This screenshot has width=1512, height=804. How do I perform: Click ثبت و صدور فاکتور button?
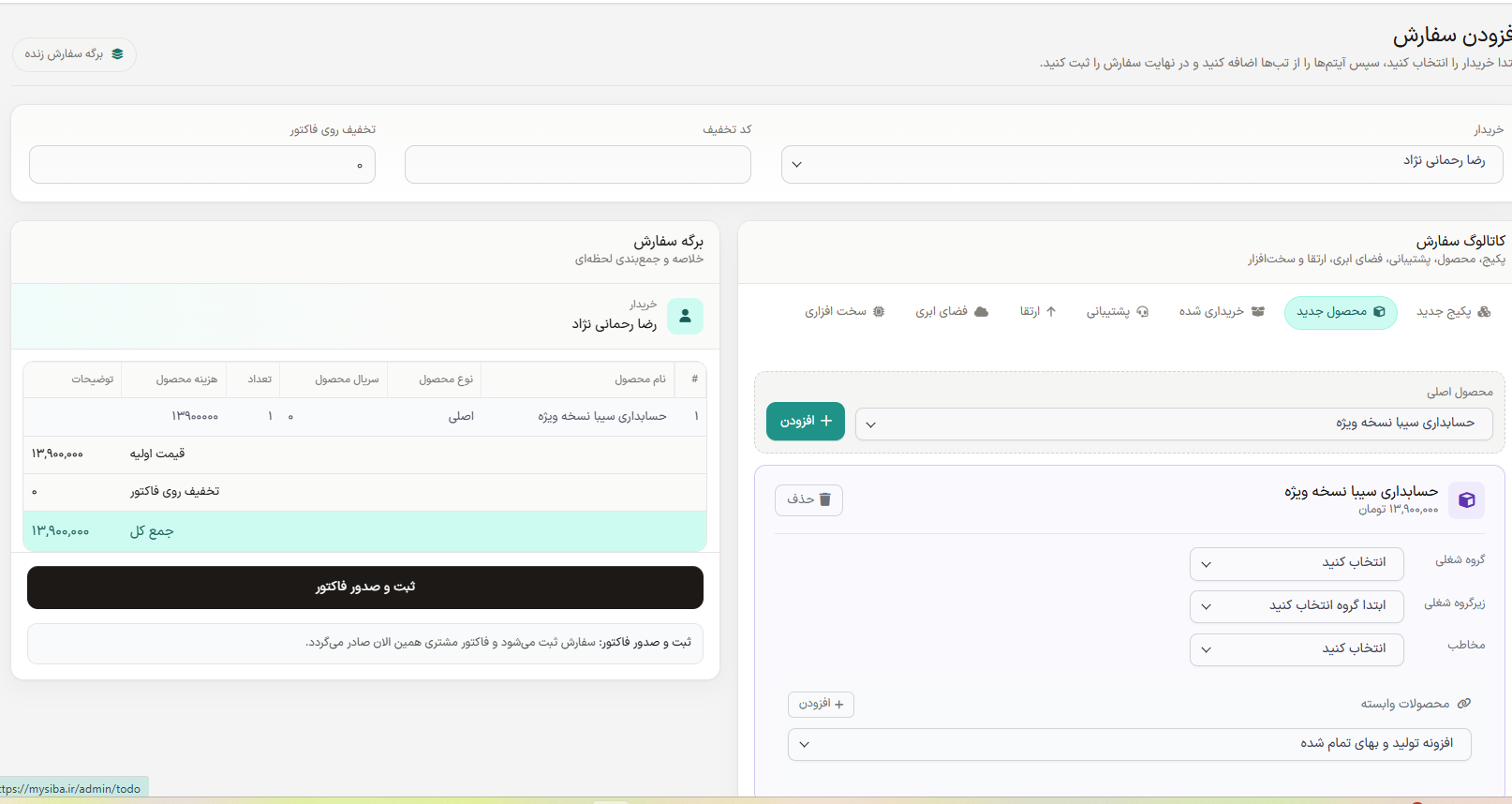click(x=365, y=588)
